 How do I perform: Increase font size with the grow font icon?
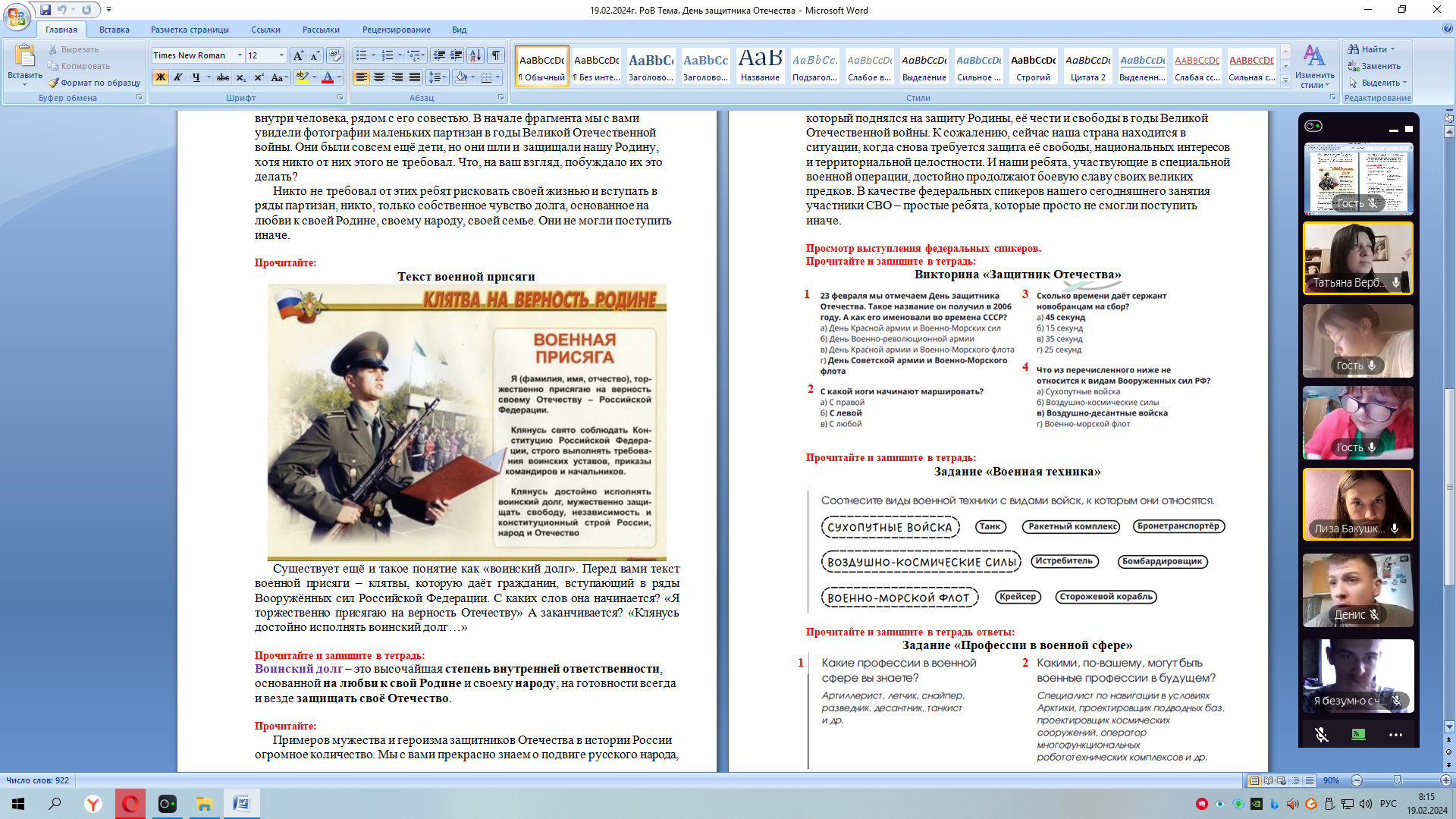(x=298, y=55)
